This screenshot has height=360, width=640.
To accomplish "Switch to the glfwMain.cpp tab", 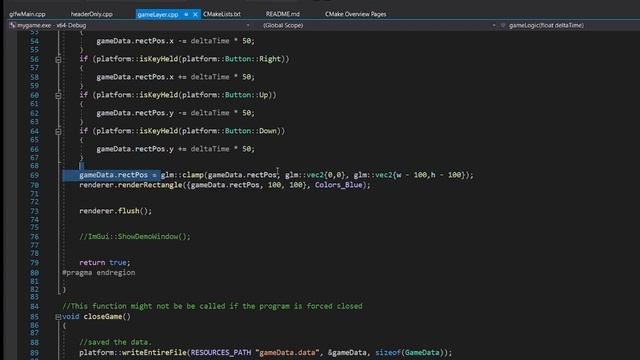I will [x=27, y=14].
